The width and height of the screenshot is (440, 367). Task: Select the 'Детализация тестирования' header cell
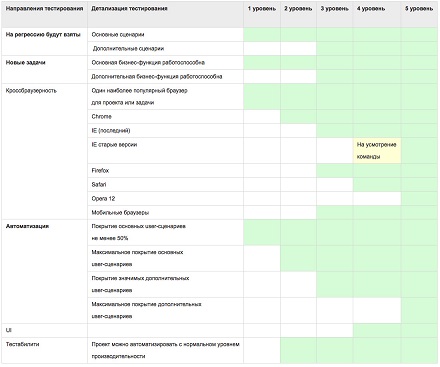point(165,14)
